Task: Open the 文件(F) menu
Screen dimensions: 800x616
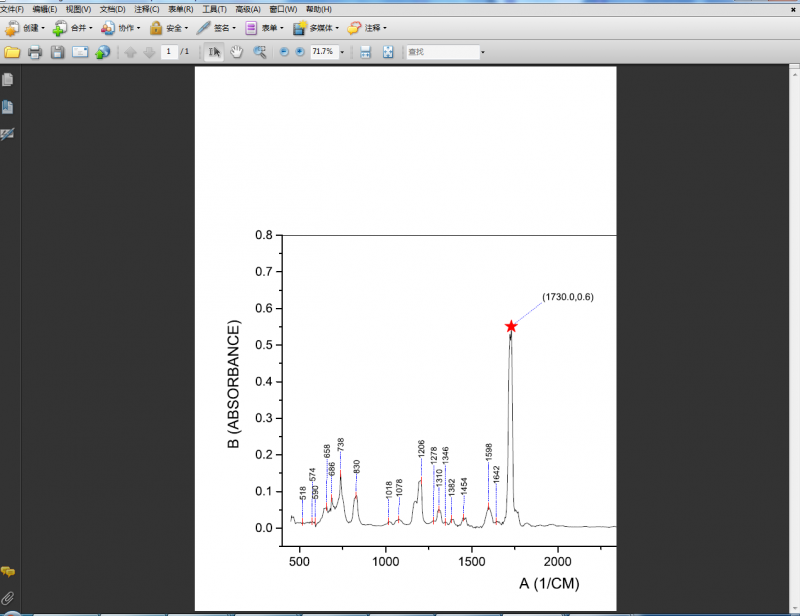Action: tap(13, 9)
